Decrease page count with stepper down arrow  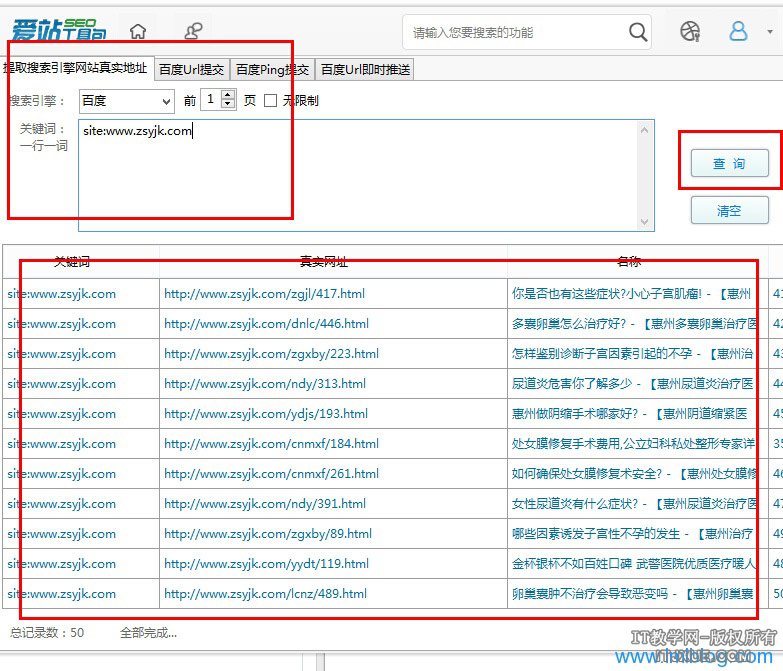coord(228,105)
